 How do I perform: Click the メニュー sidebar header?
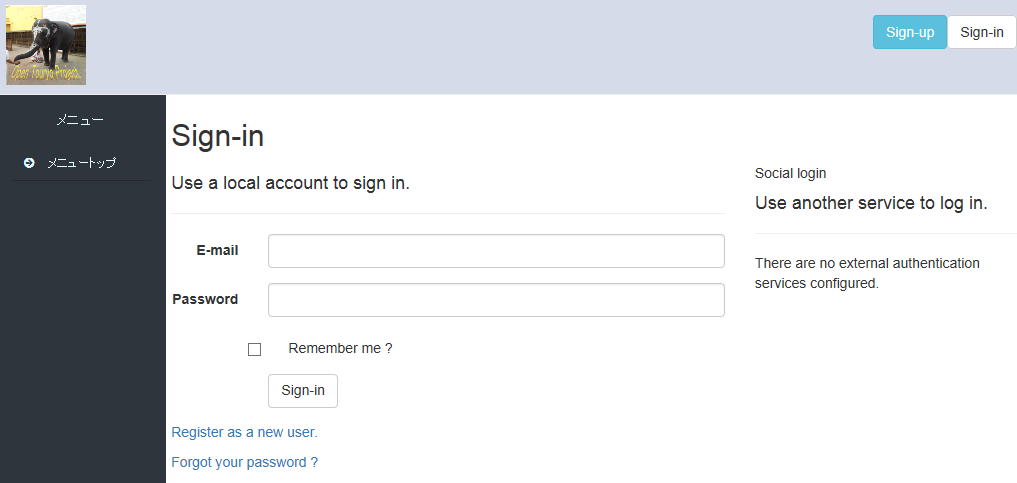point(80,120)
